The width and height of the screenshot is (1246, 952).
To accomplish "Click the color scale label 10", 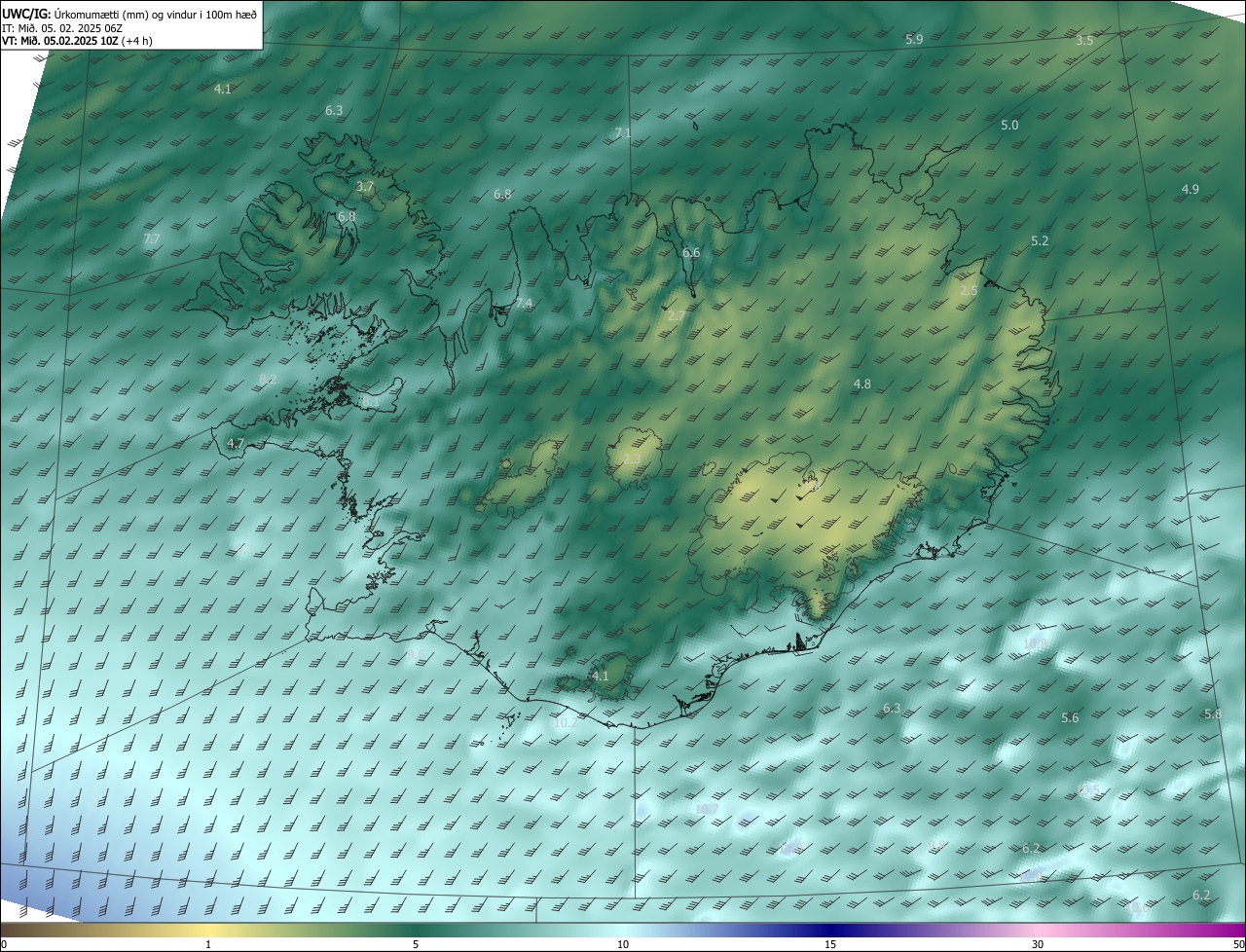I will tap(623, 944).
